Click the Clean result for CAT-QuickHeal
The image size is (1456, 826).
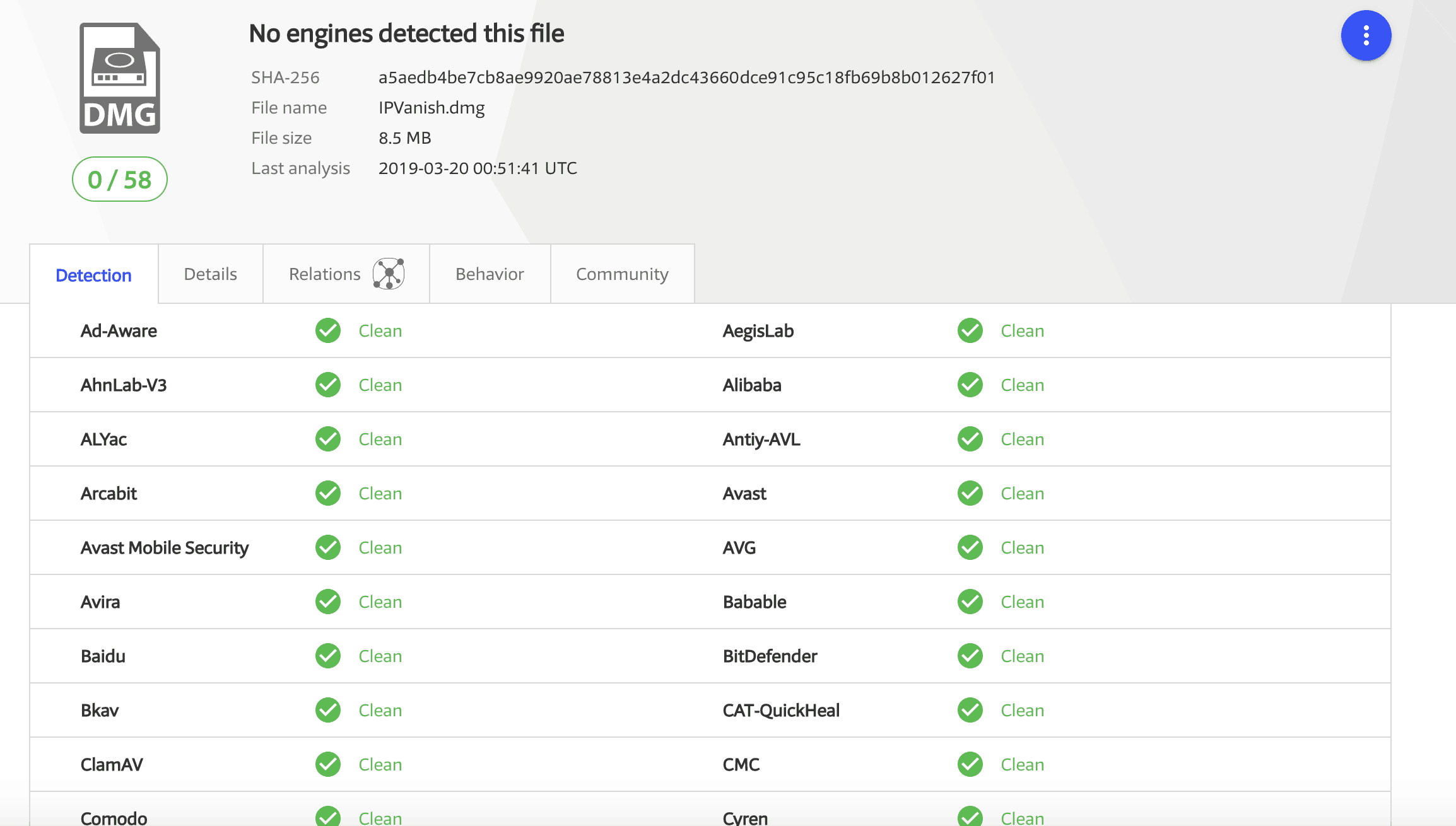[1023, 710]
